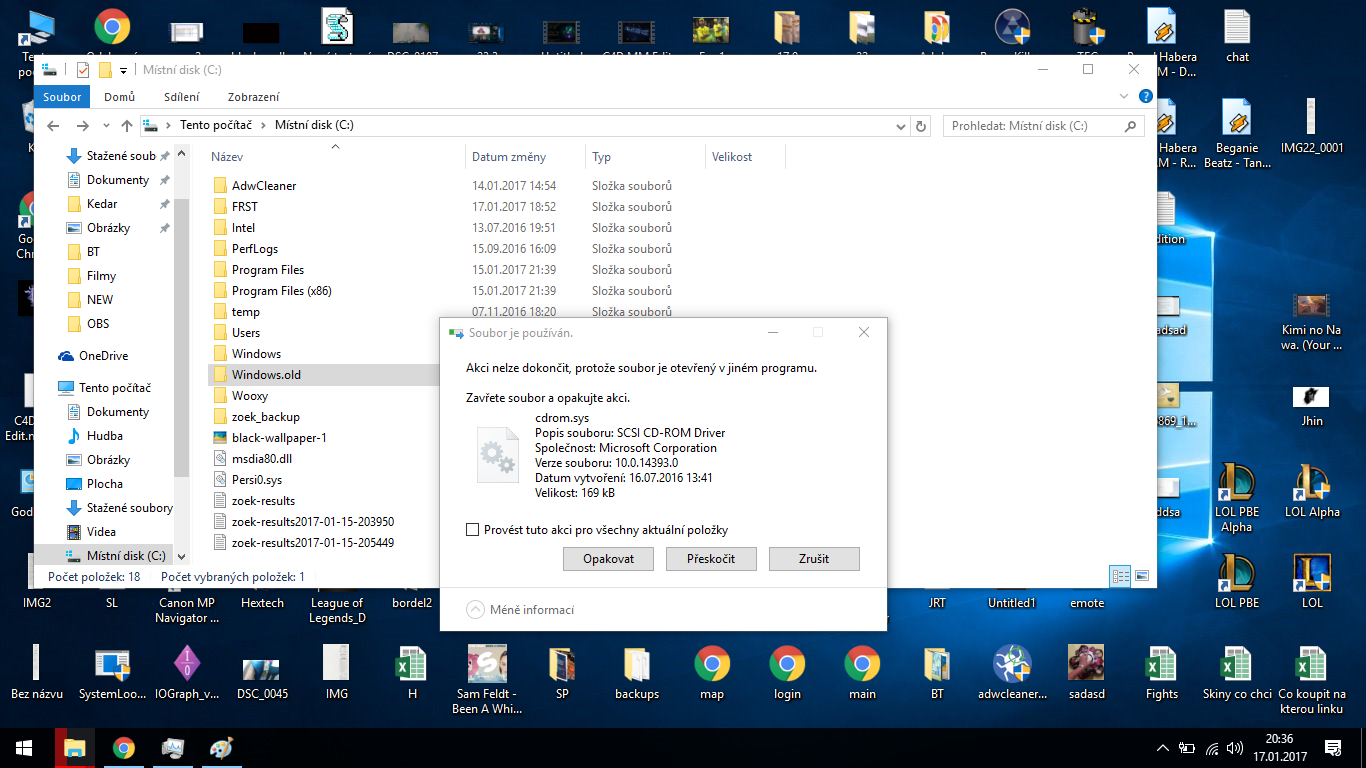
Task: Click the Opakovat button
Action: click(x=608, y=559)
